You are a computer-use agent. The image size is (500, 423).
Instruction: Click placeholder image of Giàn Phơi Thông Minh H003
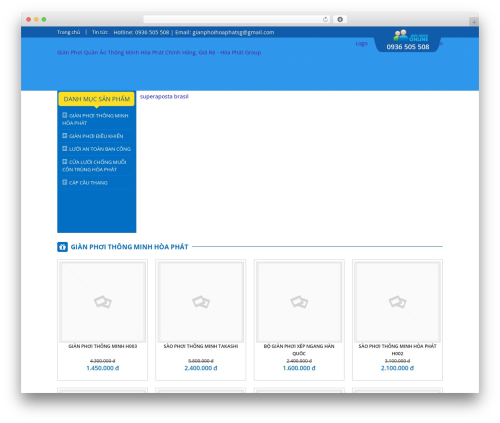coord(103,302)
